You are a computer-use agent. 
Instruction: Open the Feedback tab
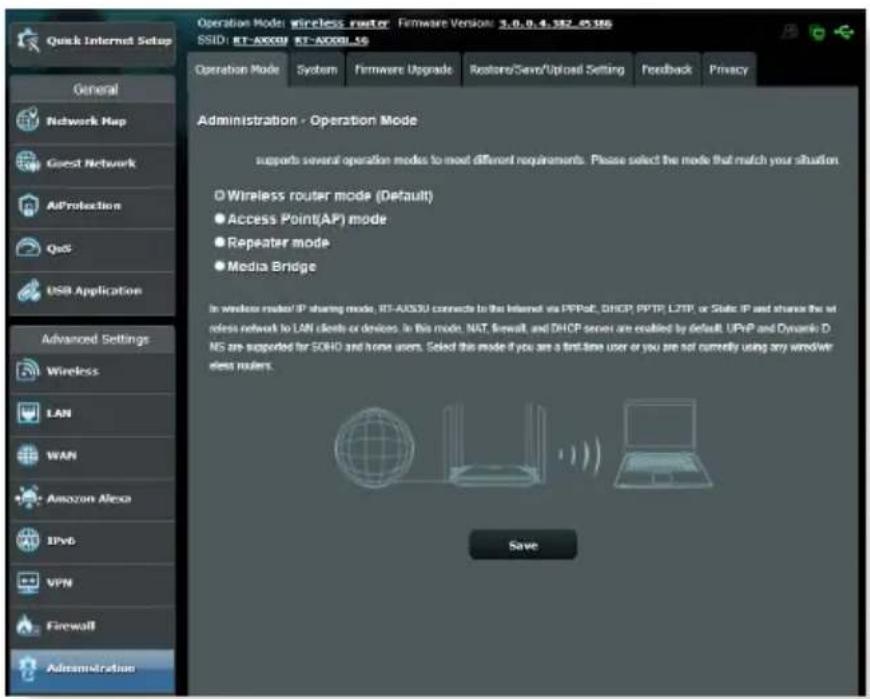point(667,70)
